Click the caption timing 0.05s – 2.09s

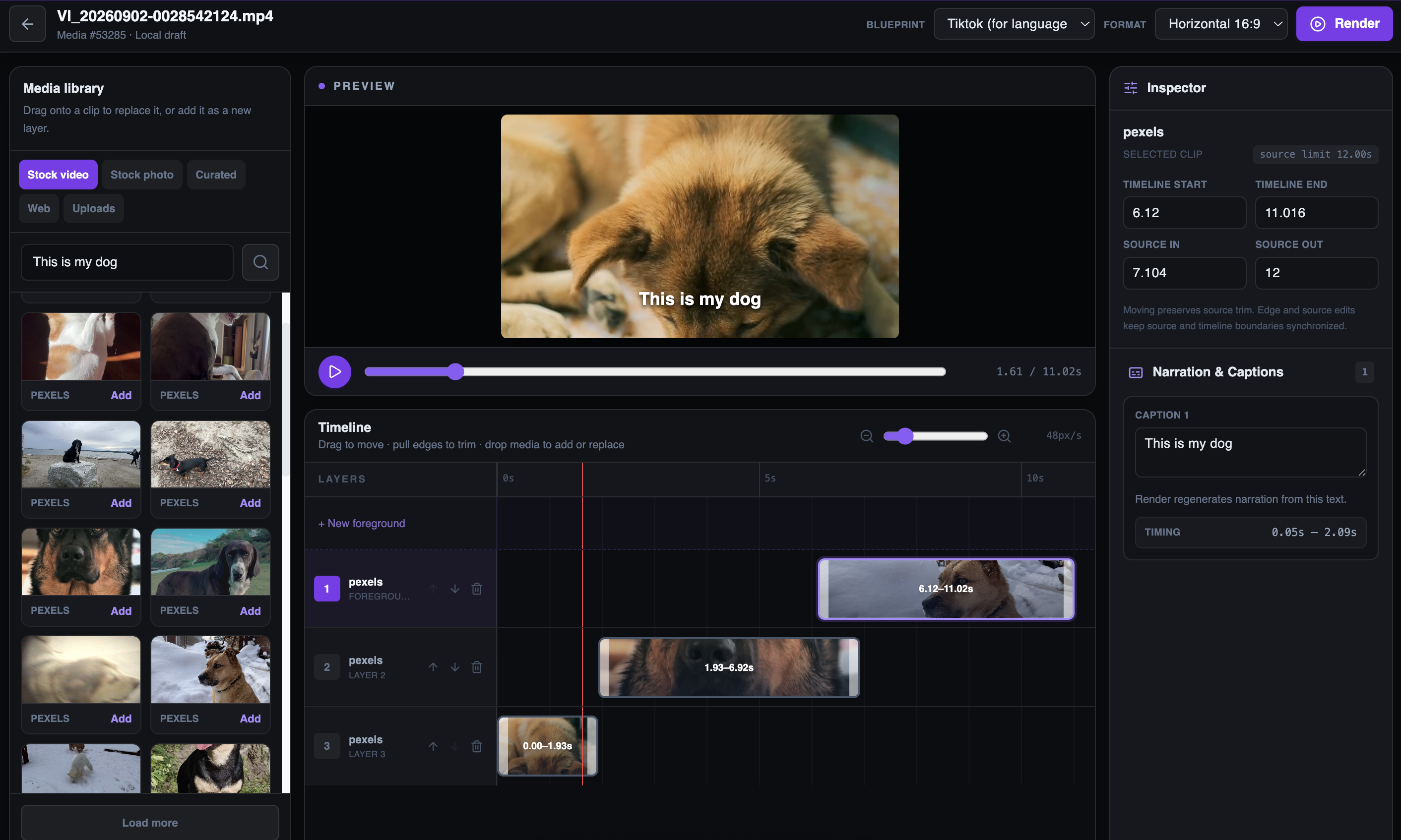coord(1314,532)
